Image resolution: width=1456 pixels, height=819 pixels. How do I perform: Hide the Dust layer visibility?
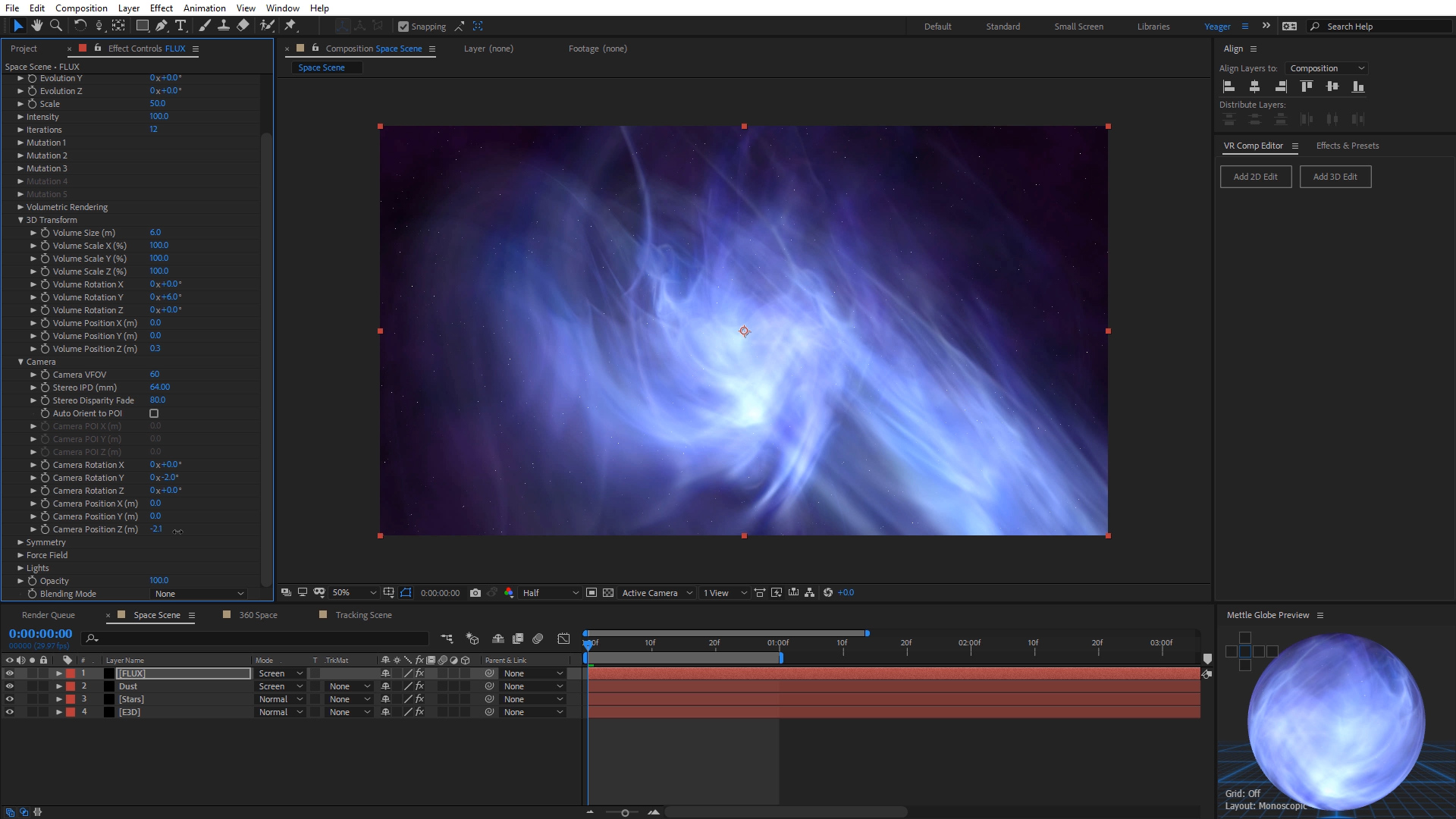10,686
